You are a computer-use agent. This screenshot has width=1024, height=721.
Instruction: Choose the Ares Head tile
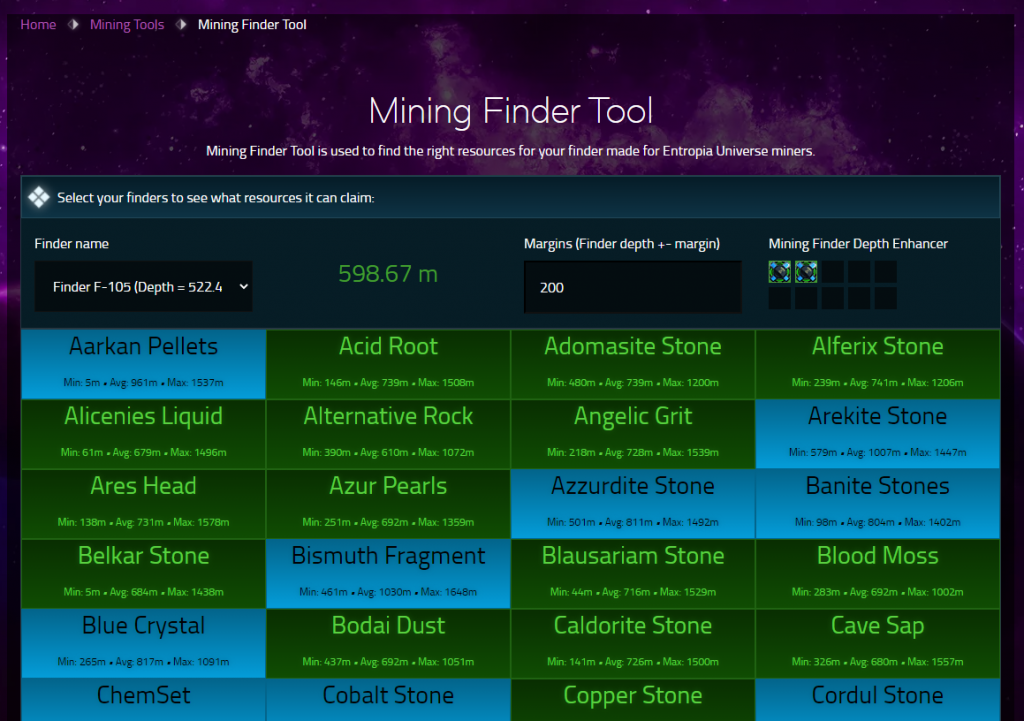point(144,504)
